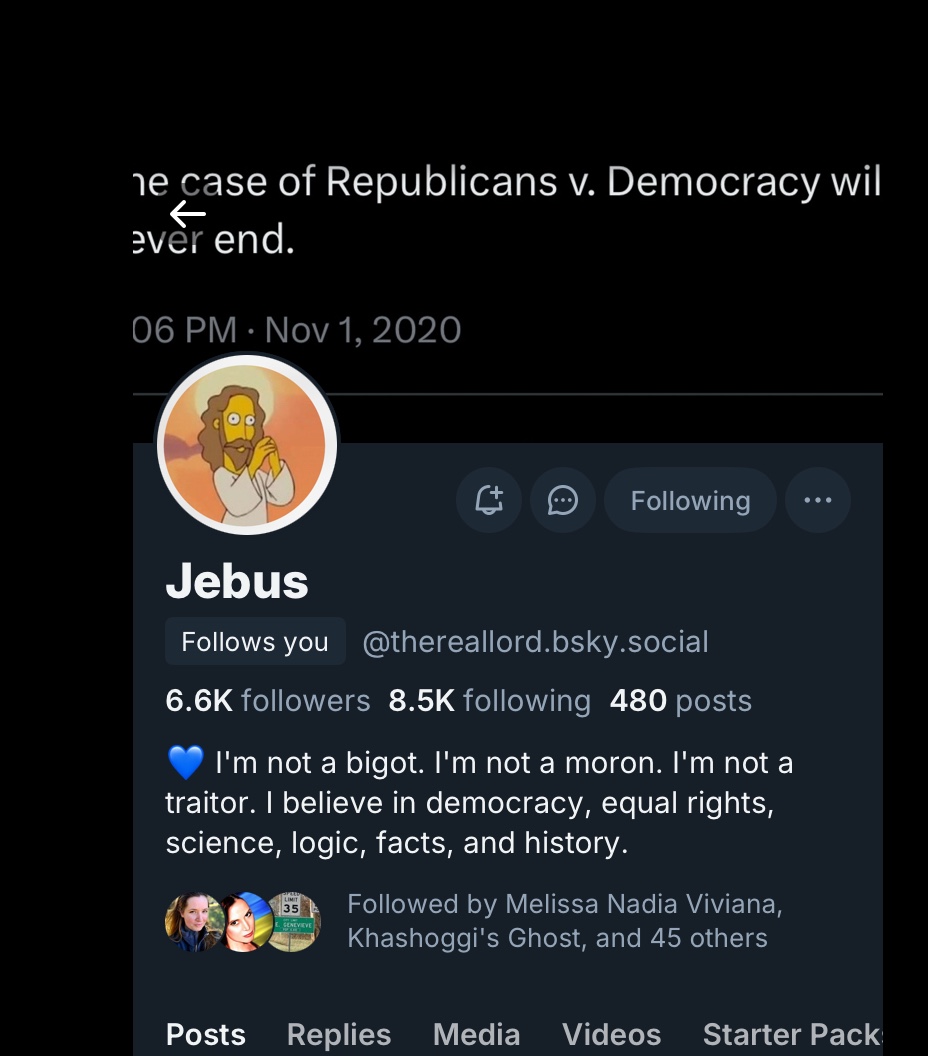The height and width of the screenshot is (1056, 928).
Task: Click the bell notification subscribe icon
Action: click(489, 500)
